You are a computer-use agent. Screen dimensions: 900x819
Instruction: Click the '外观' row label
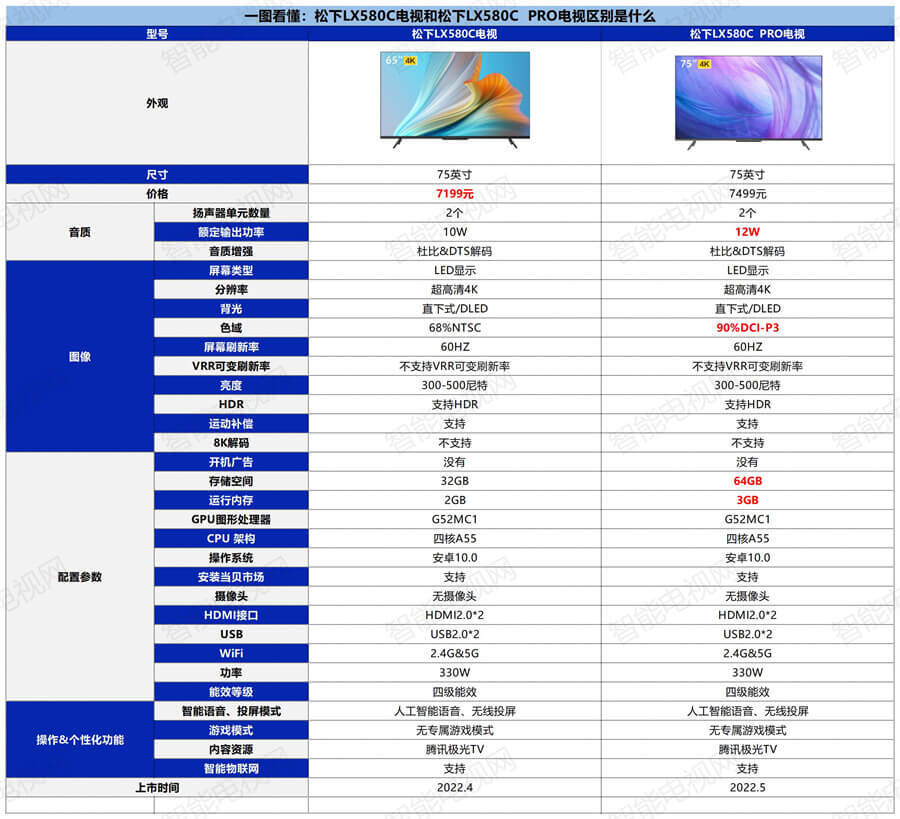[157, 103]
